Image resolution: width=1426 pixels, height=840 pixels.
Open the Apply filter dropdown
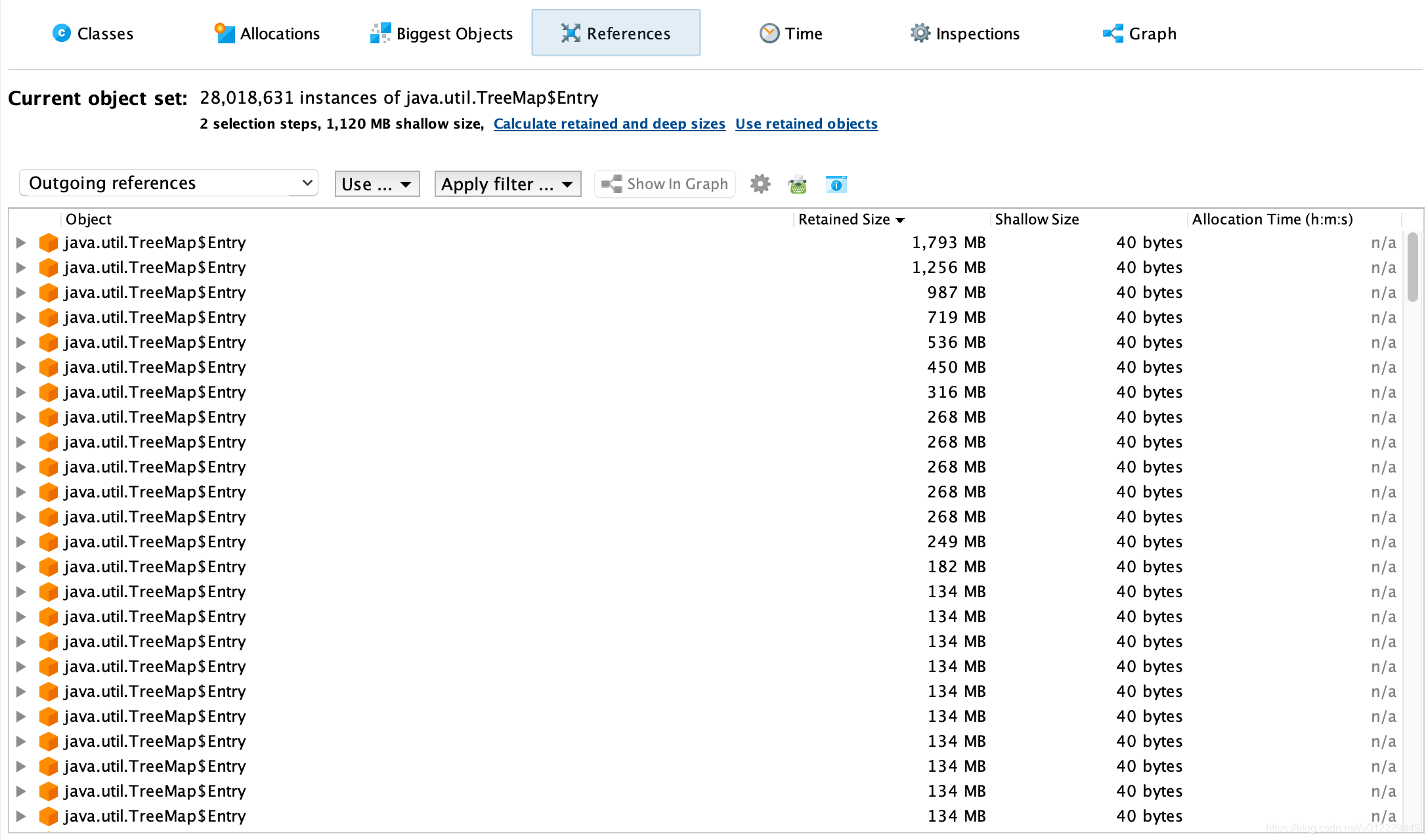pos(508,184)
